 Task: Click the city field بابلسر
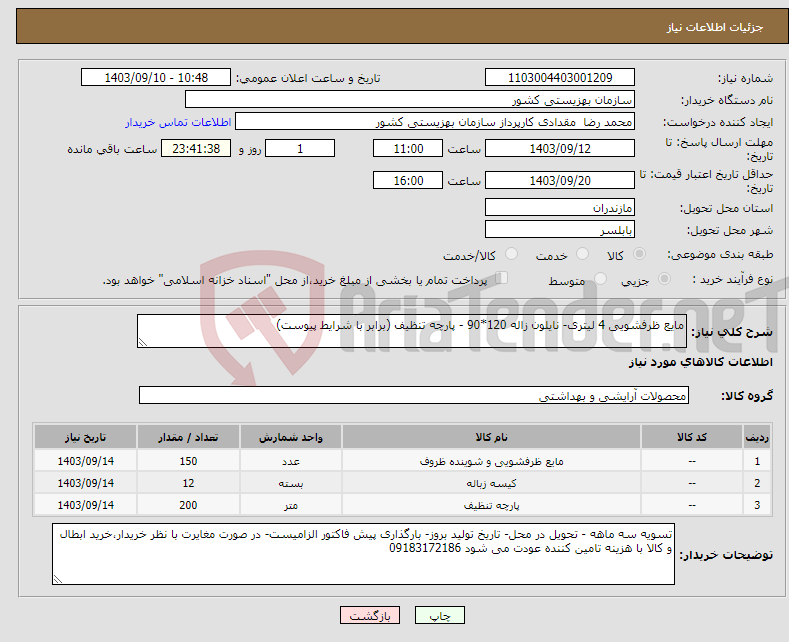[560, 229]
